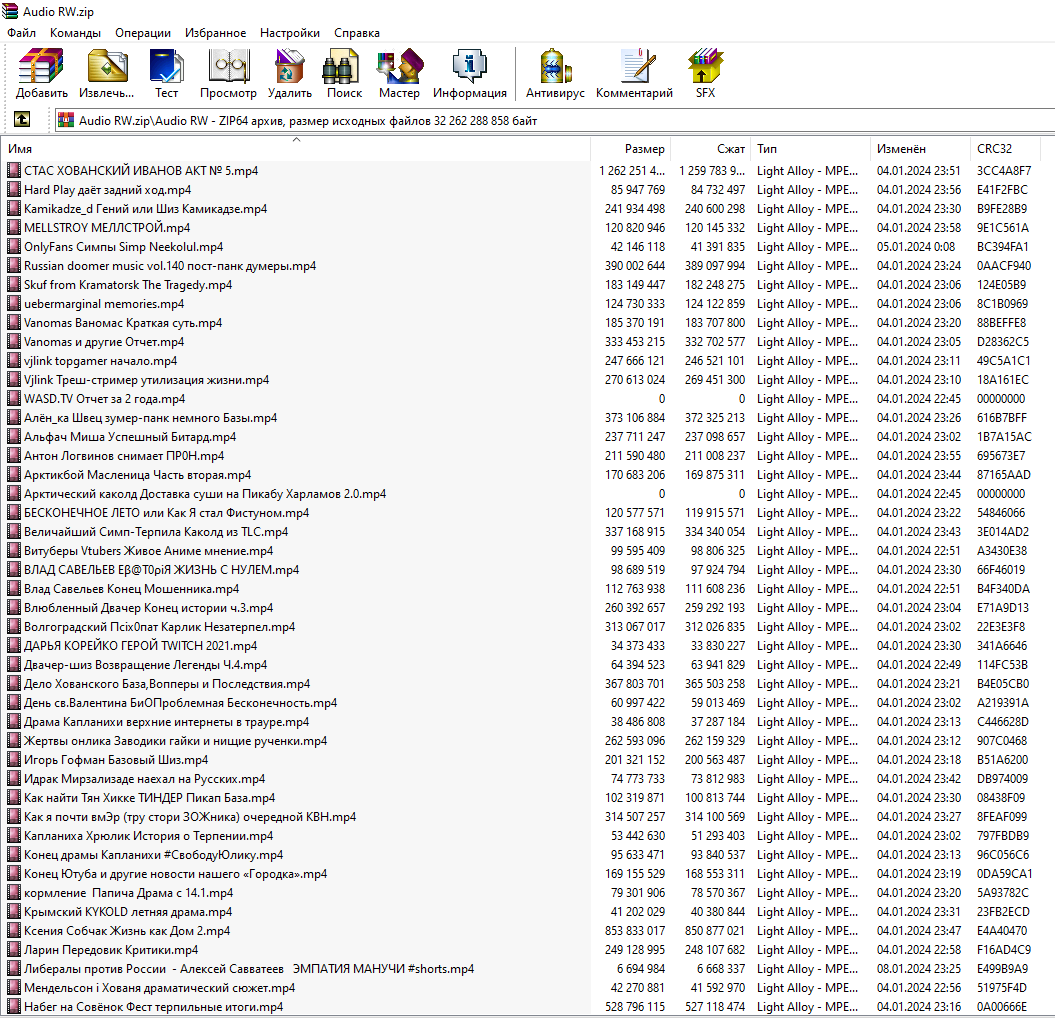Show archive Информация icon
This screenshot has width=1055, height=1018.
[470, 67]
